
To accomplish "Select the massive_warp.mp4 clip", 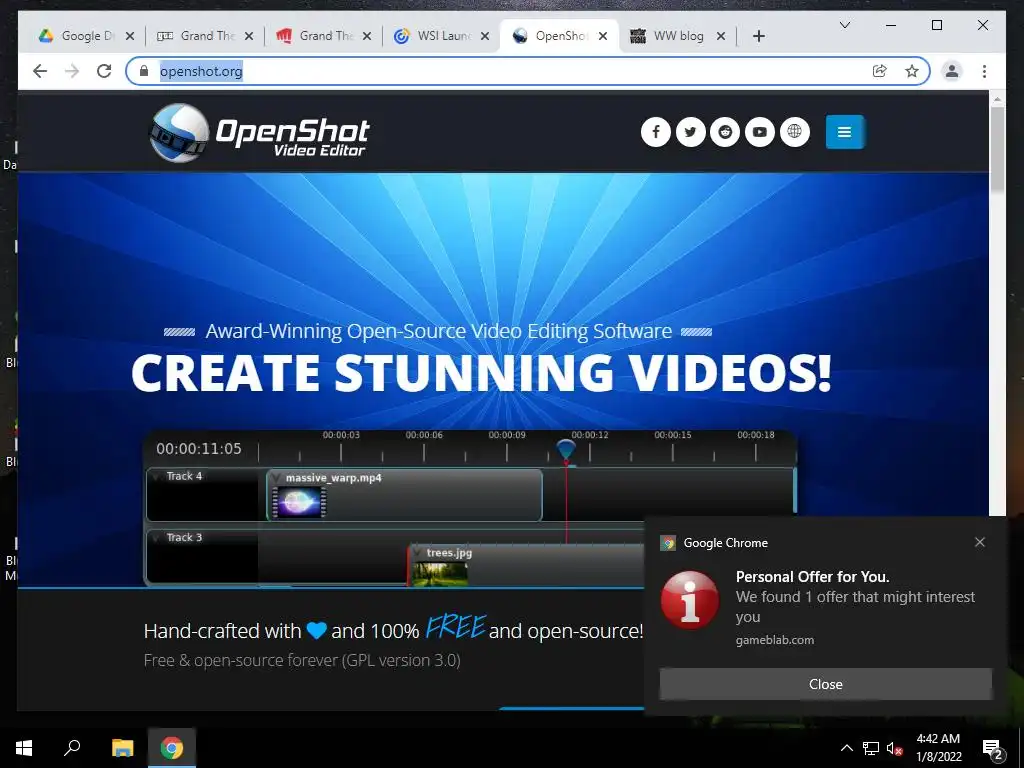I will tap(404, 494).
